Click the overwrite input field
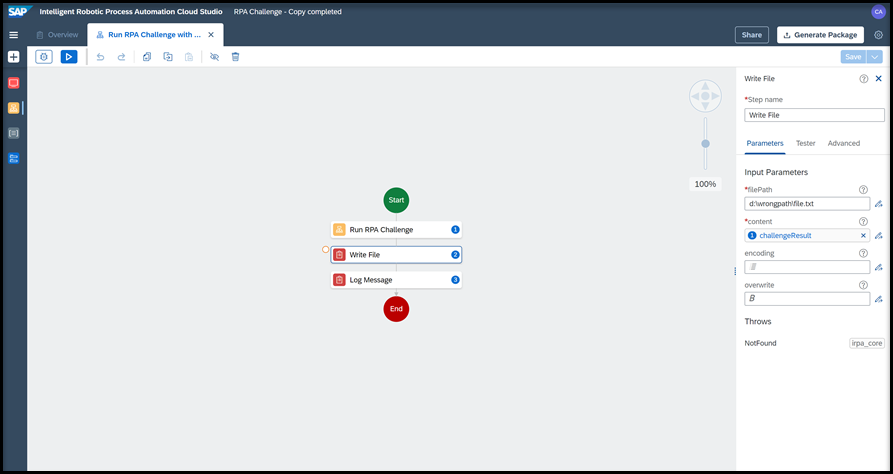 coord(807,299)
